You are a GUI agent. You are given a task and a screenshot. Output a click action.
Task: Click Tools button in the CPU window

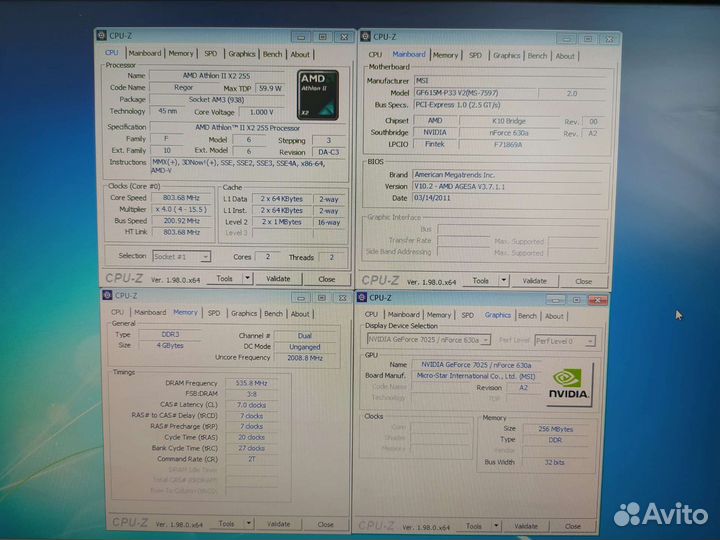224,278
